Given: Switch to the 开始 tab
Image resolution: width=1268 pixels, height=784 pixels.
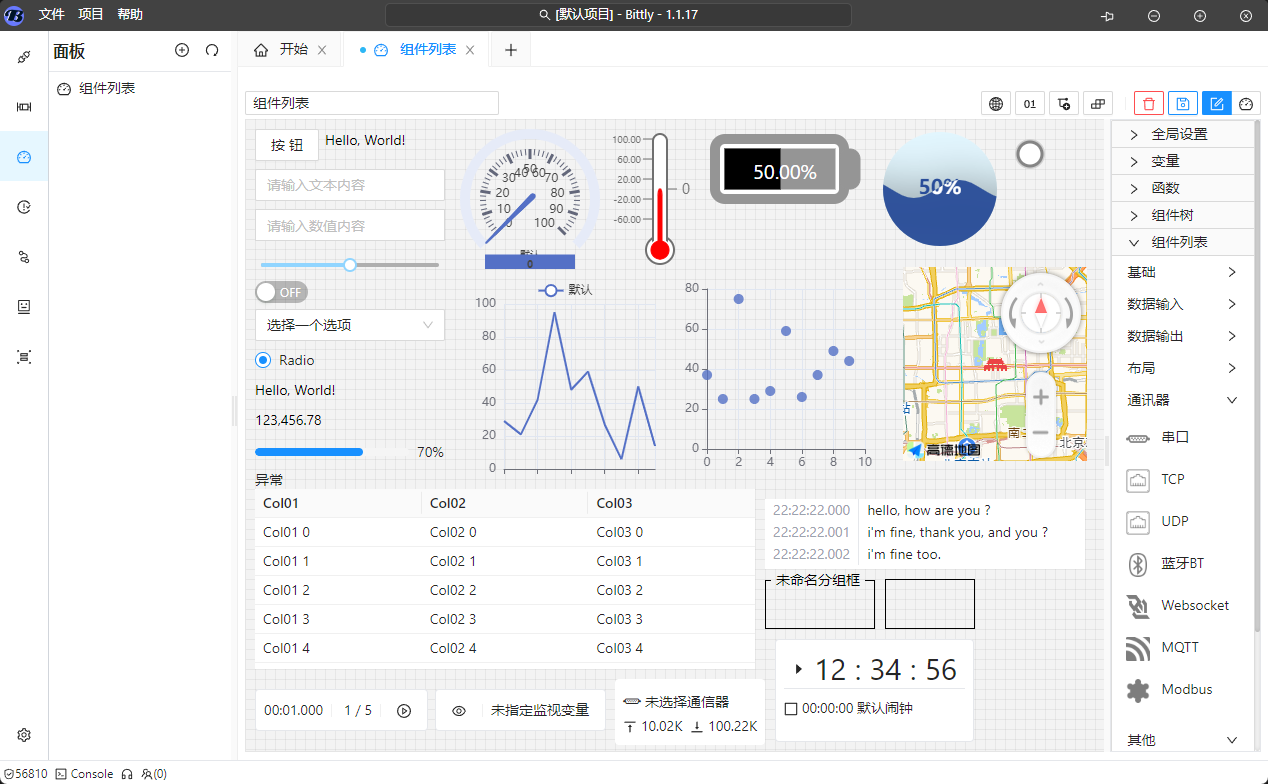Looking at the screenshot, I should (292, 50).
